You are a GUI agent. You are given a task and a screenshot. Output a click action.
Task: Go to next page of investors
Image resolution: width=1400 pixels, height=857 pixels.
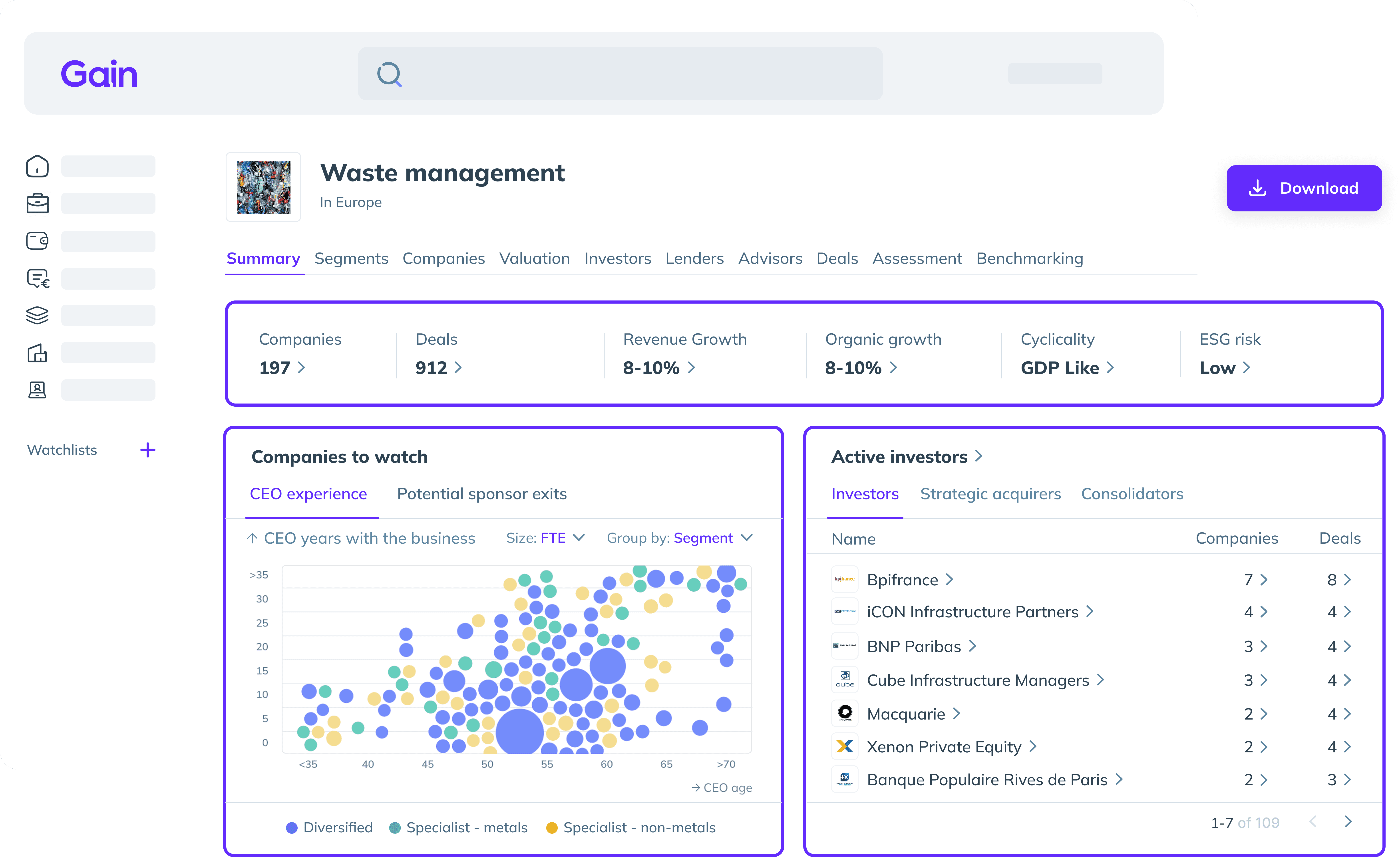(x=1348, y=822)
